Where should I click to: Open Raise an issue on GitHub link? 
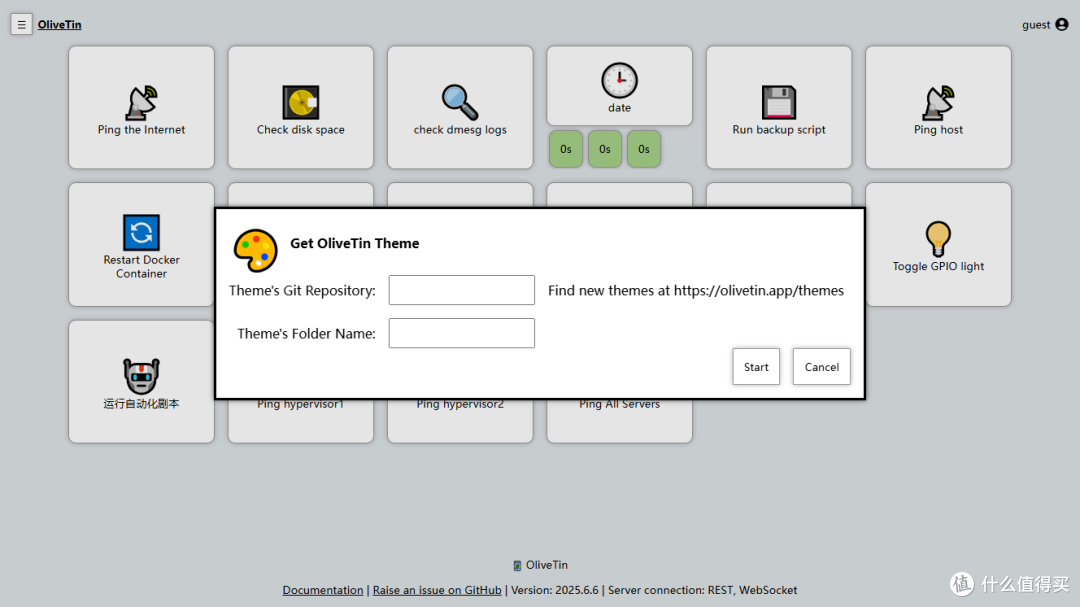coord(437,590)
